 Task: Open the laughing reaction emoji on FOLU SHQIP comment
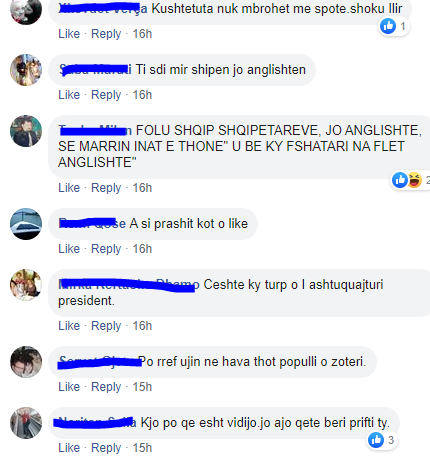tap(414, 180)
